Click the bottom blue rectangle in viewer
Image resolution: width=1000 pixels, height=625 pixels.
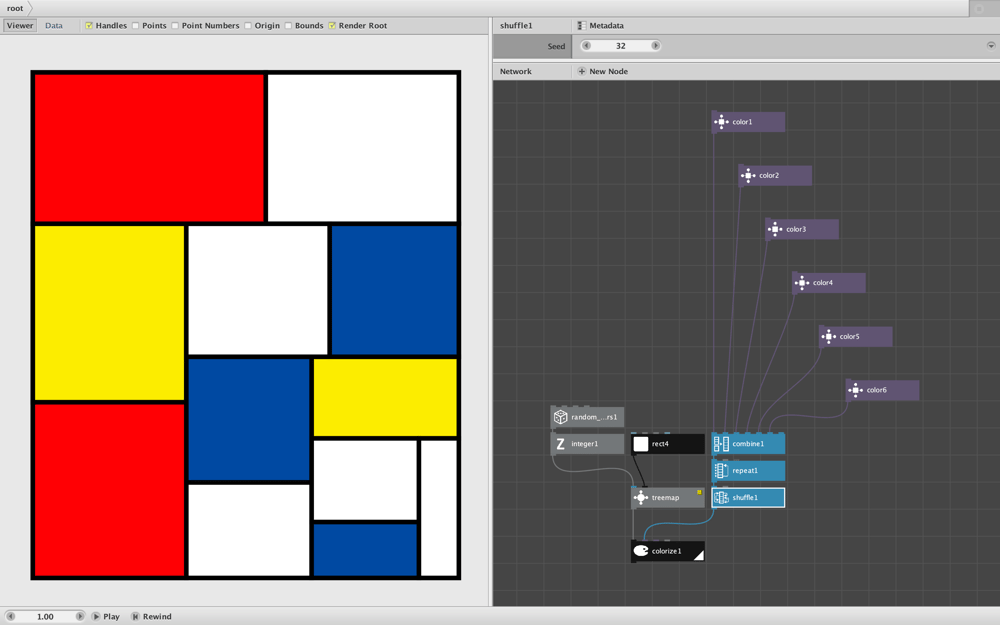point(365,550)
